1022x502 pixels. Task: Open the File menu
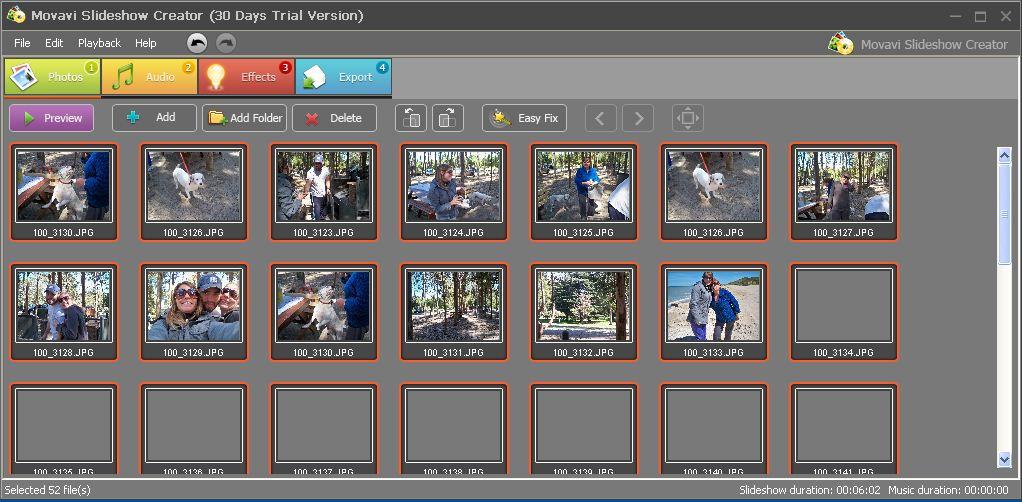[22, 43]
